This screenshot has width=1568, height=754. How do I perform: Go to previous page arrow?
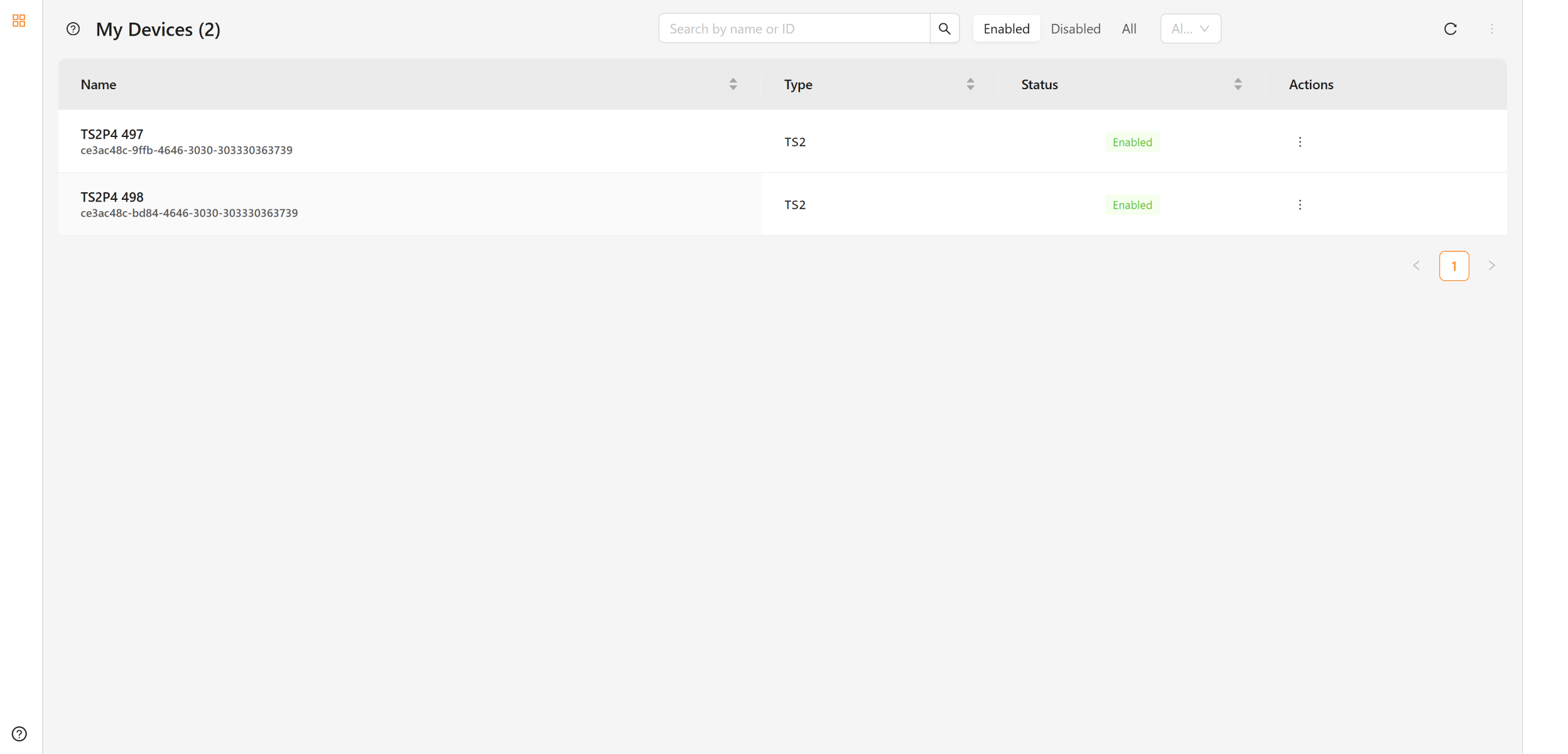pyautogui.click(x=1415, y=266)
